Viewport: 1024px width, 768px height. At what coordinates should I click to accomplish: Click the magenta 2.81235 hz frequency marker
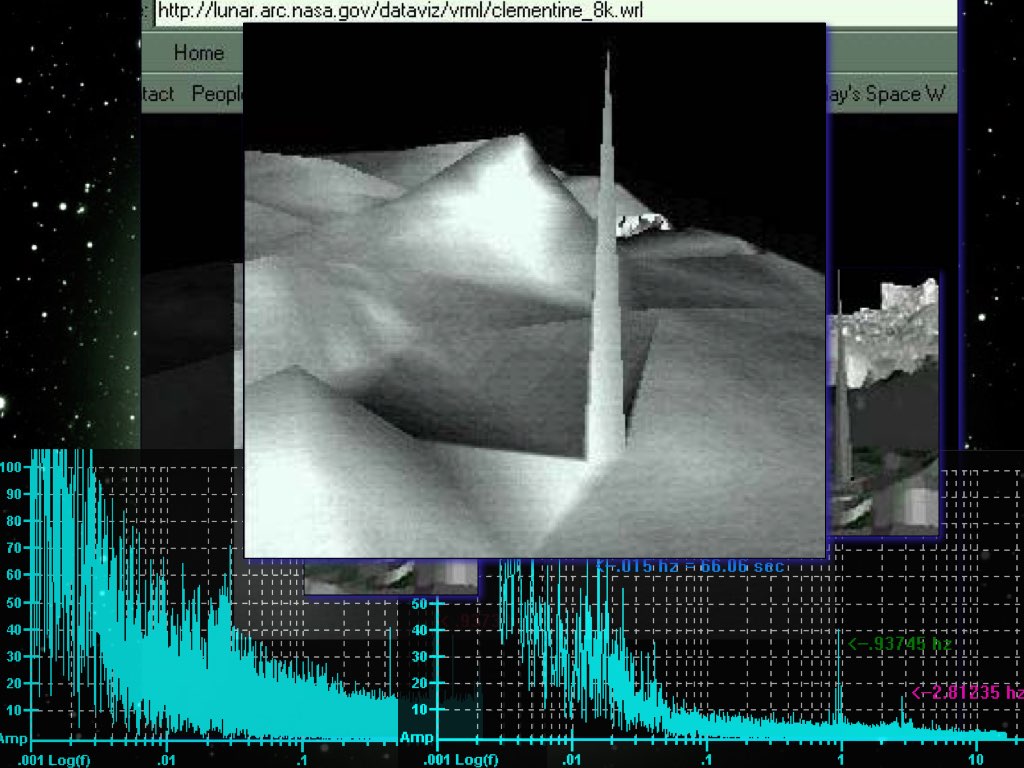pyautogui.click(x=967, y=692)
